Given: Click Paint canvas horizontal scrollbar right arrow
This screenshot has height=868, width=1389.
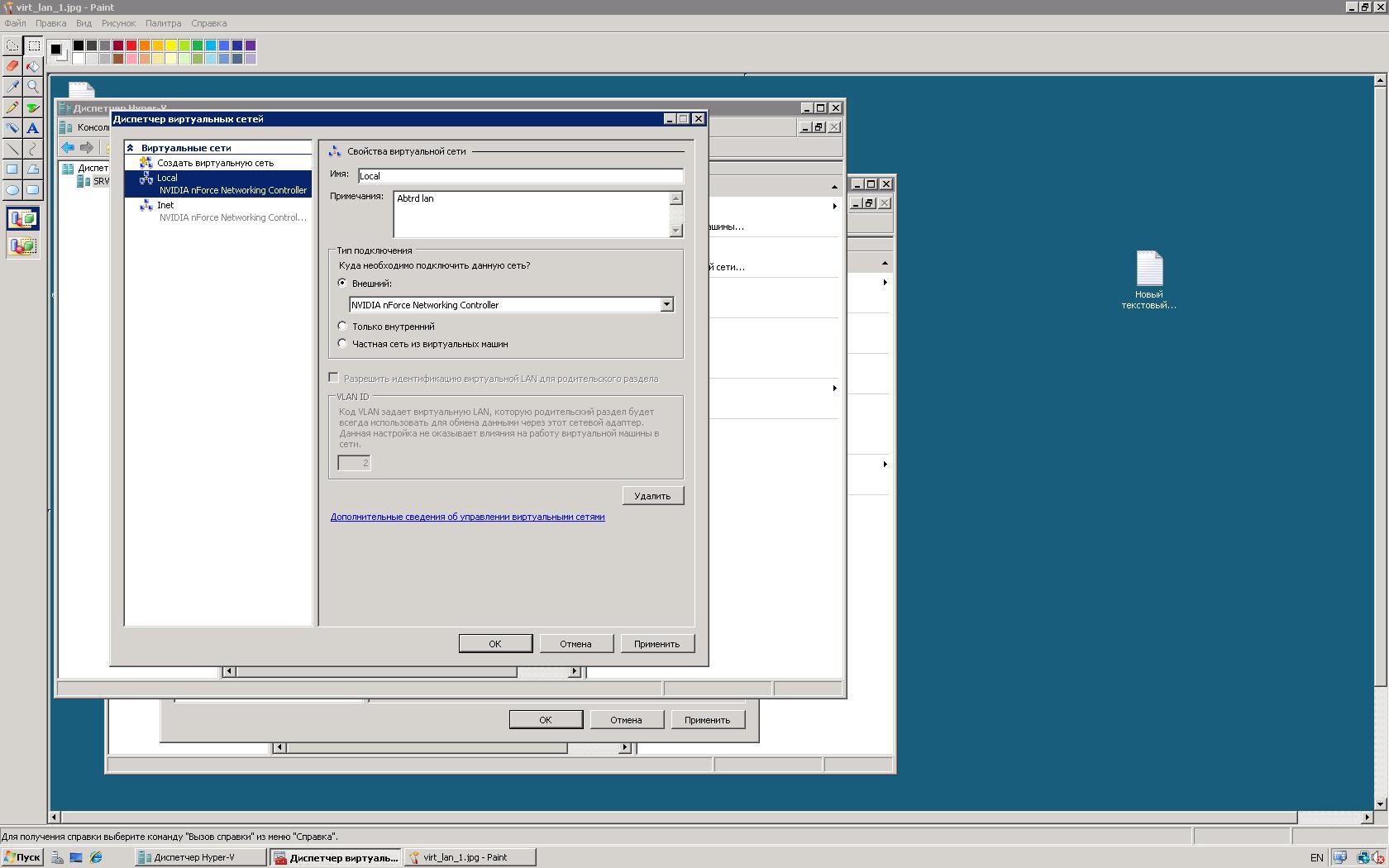Looking at the screenshot, I should click(x=1367, y=817).
